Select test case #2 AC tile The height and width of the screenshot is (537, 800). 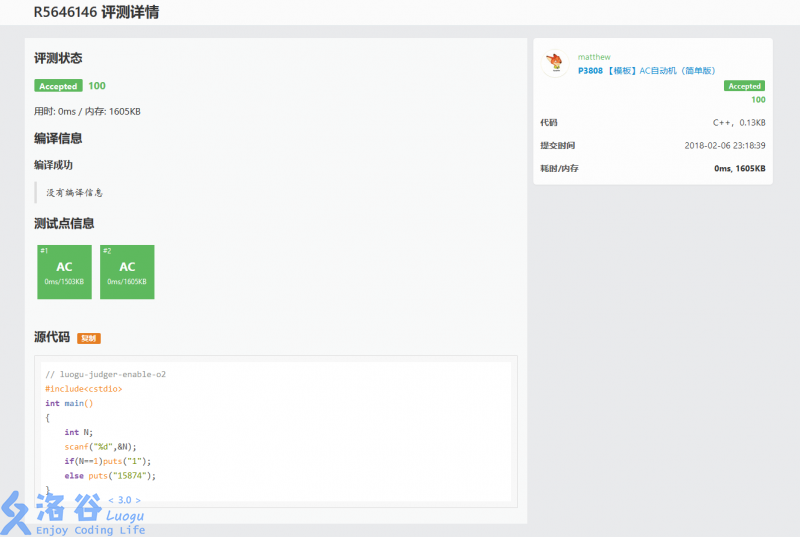[x=127, y=272]
